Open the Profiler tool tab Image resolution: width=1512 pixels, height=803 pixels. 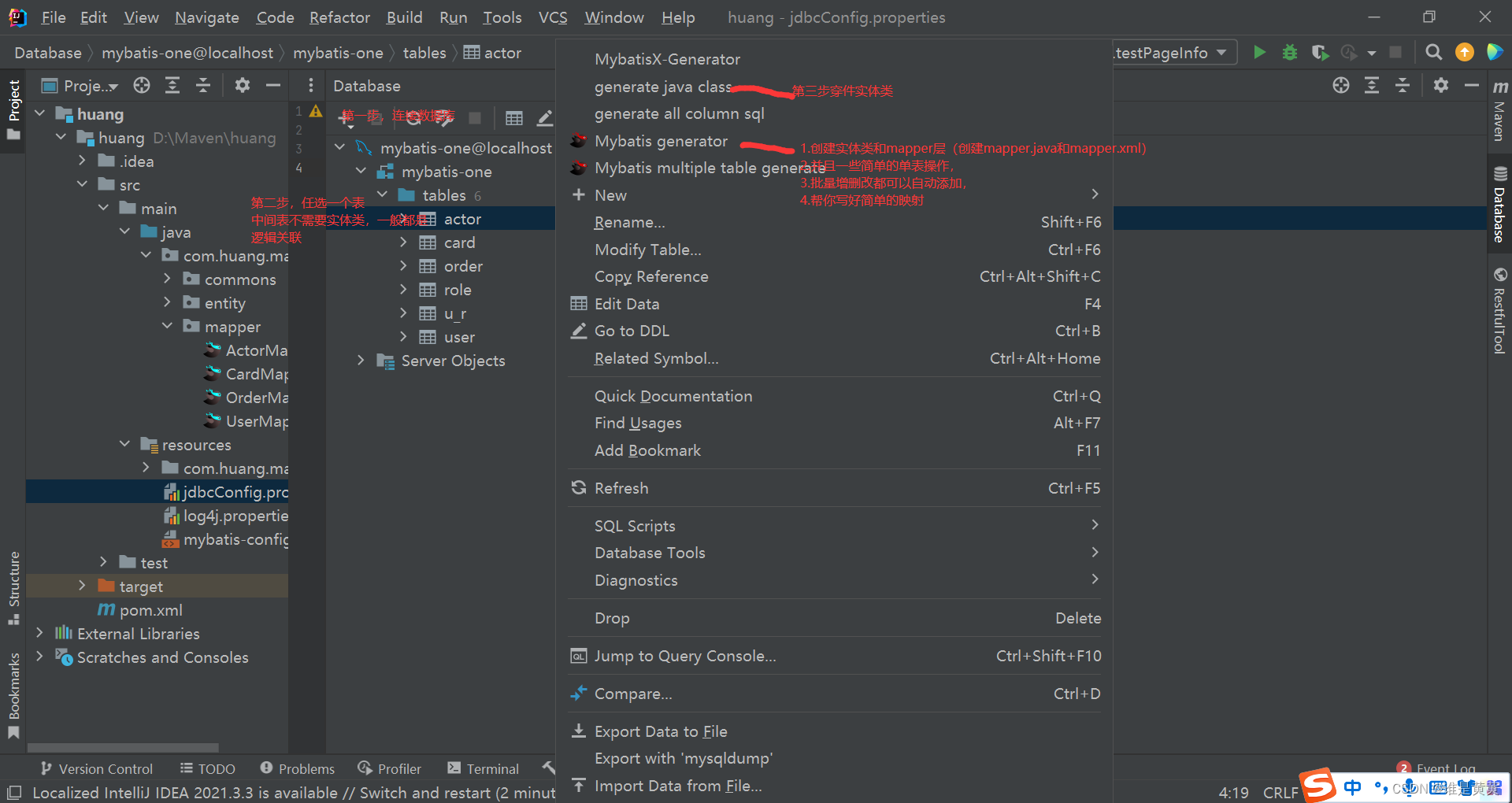click(x=390, y=768)
